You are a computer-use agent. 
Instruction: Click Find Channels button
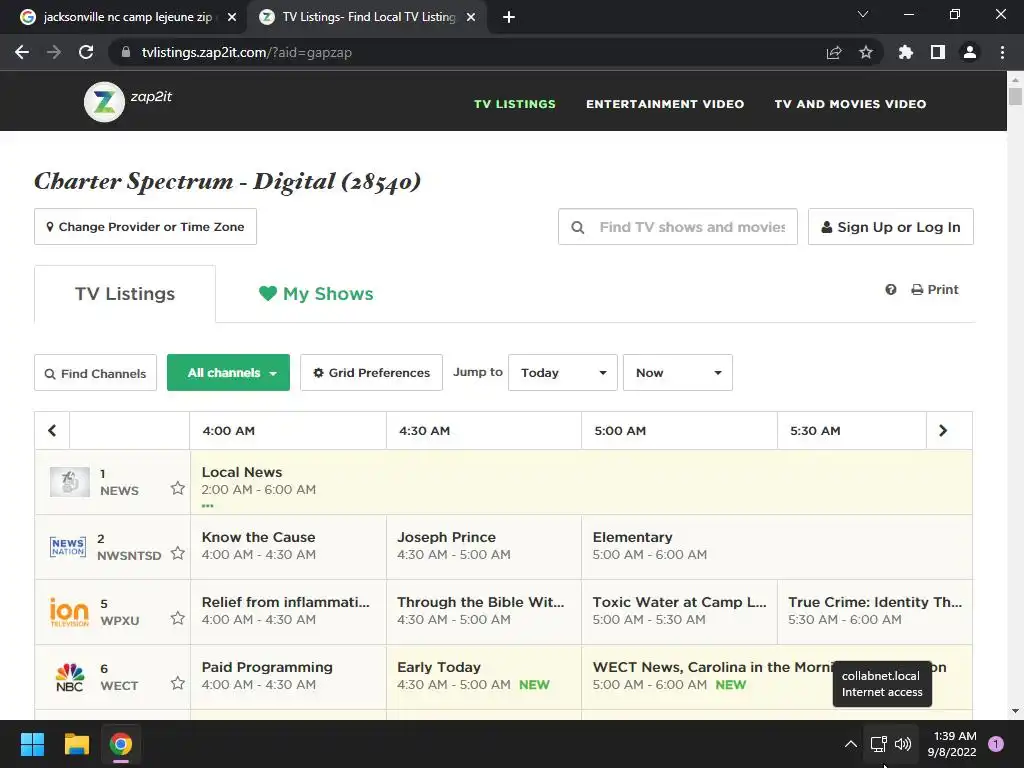[x=95, y=373]
